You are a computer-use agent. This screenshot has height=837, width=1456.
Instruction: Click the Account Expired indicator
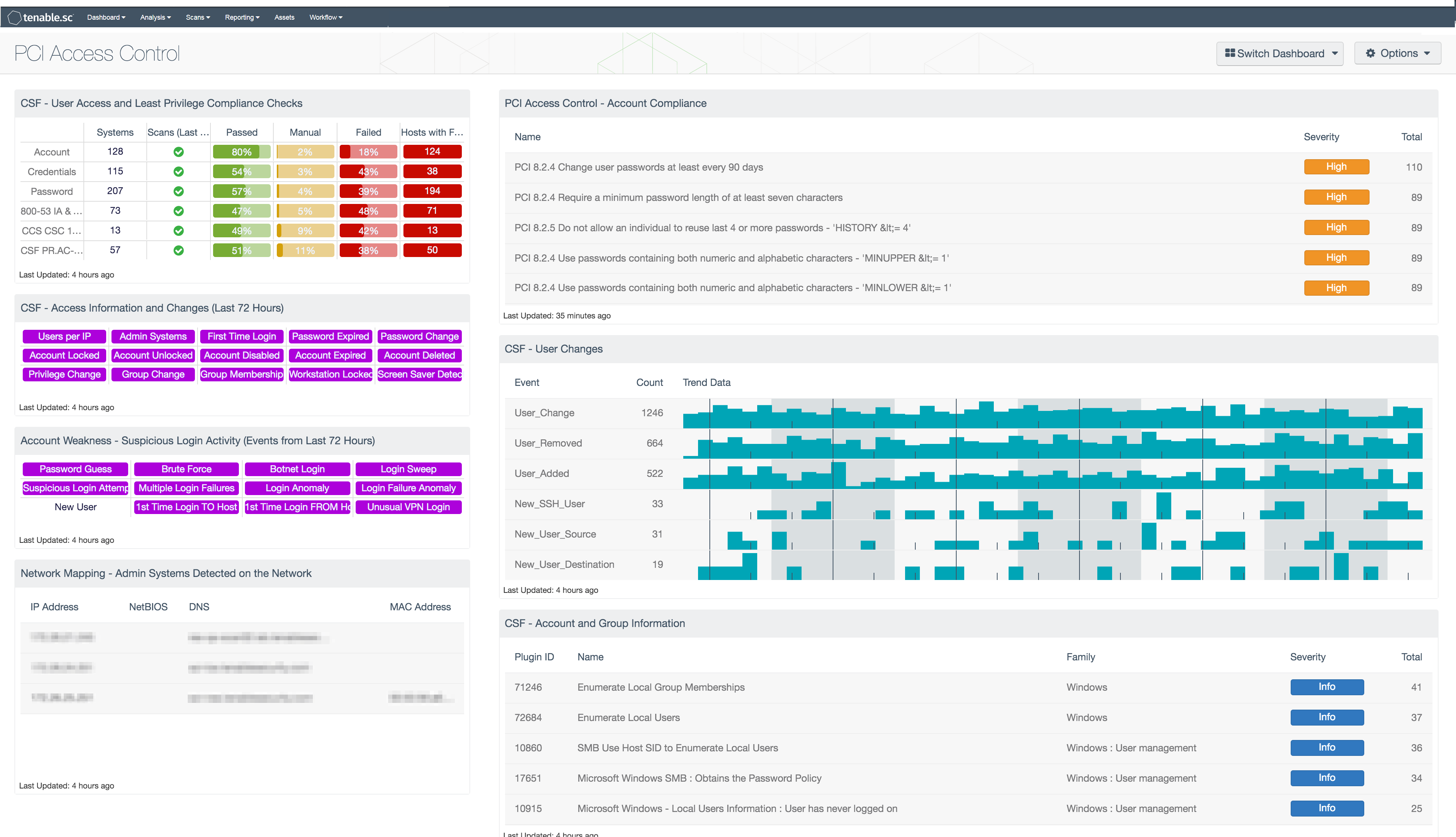coord(331,355)
